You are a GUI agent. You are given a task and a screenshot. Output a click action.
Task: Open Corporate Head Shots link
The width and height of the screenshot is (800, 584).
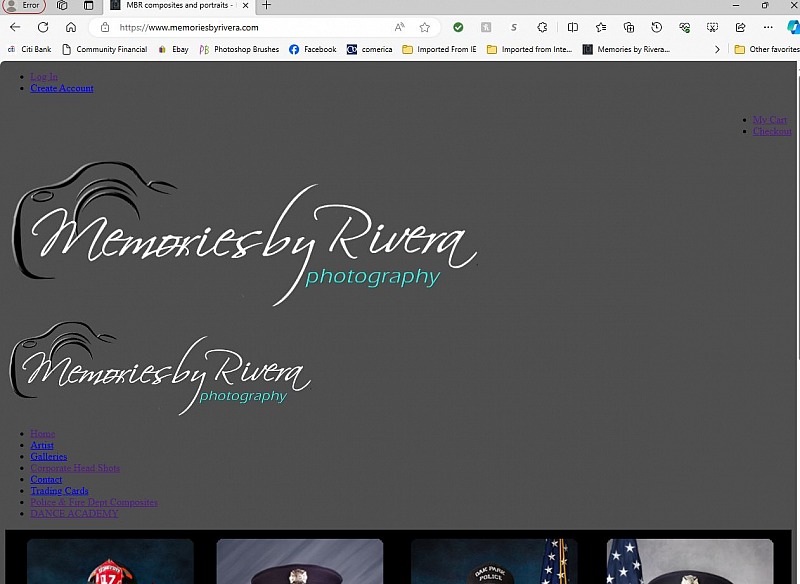coord(75,468)
